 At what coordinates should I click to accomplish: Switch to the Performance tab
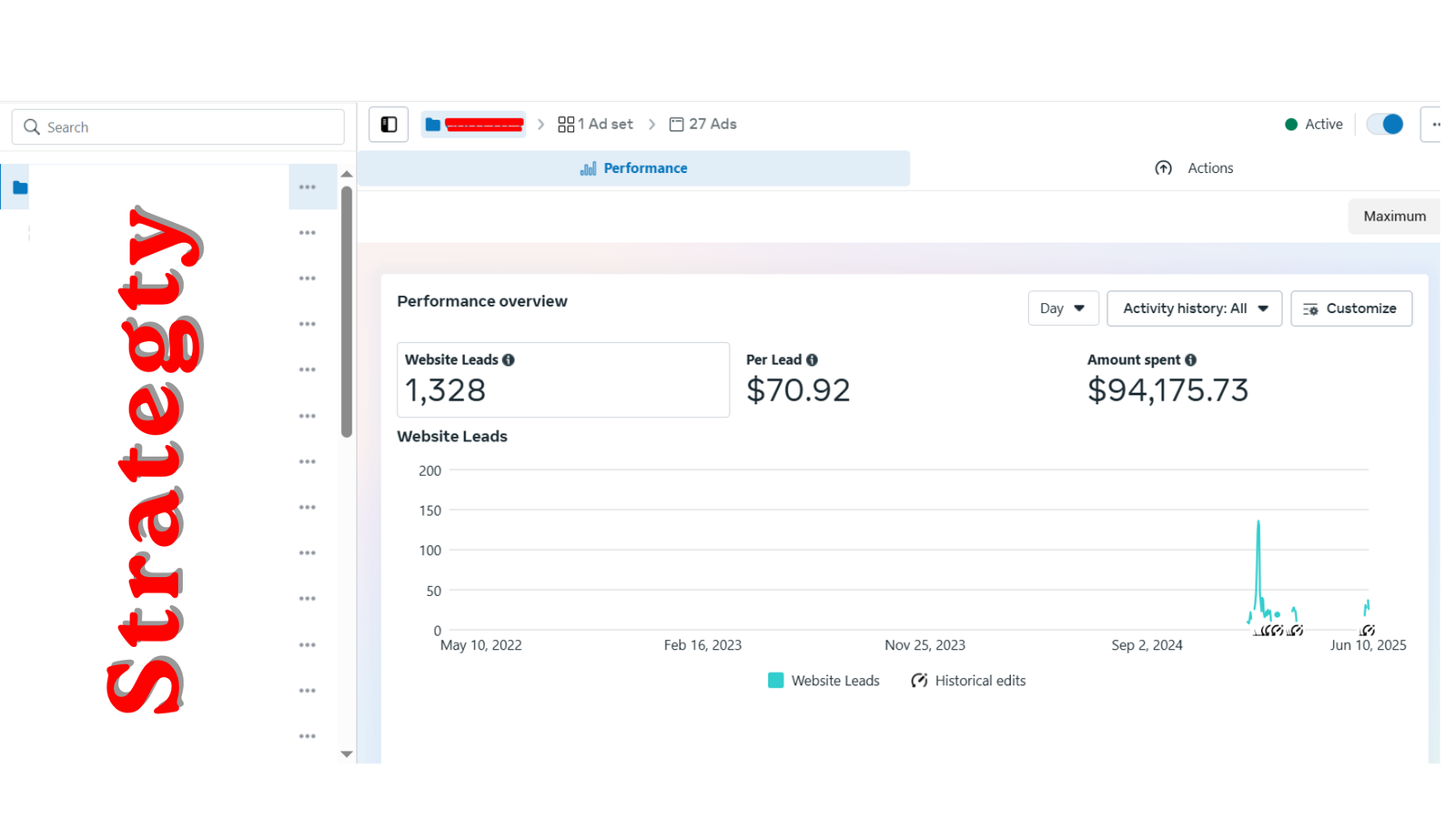pos(634,168)
